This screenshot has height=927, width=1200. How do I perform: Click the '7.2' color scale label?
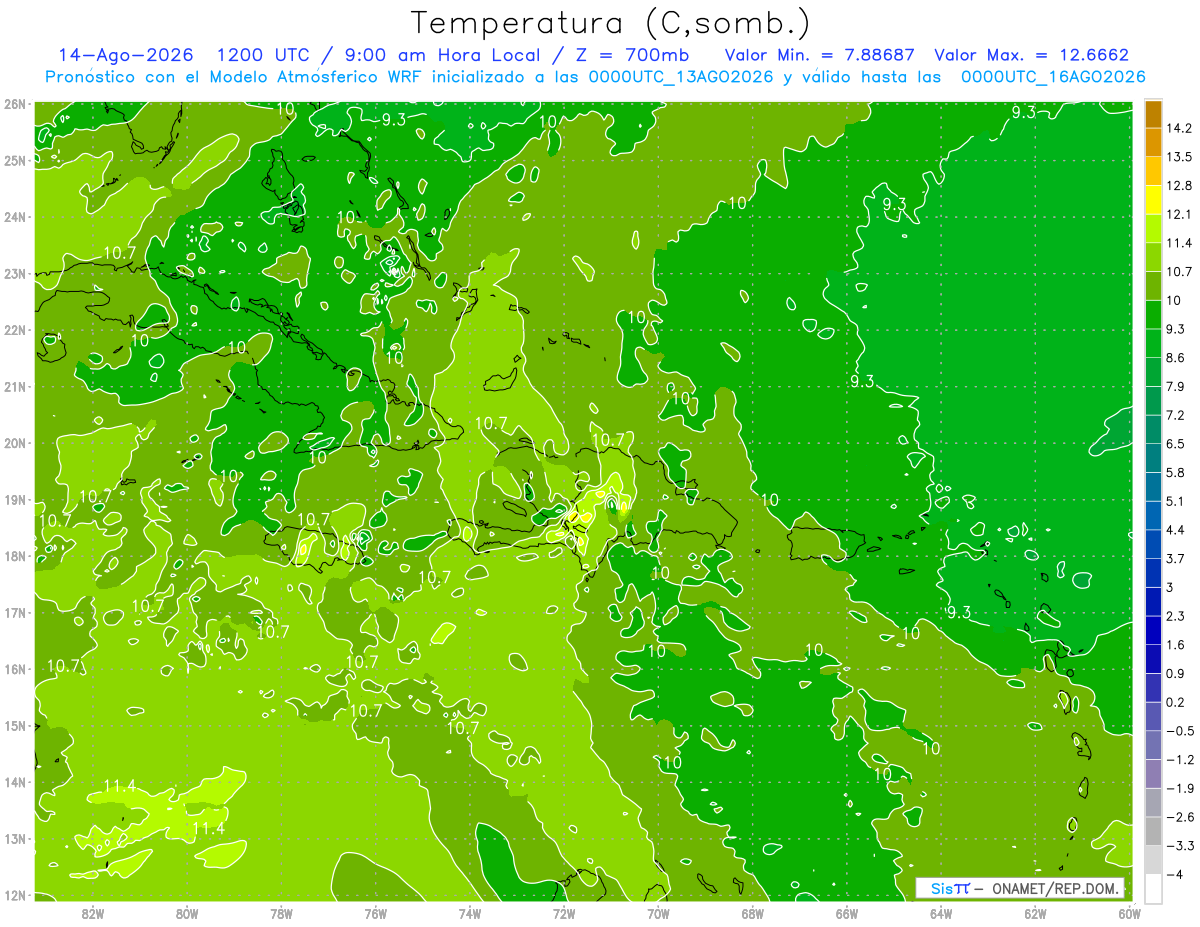[x=1176, y=415]
